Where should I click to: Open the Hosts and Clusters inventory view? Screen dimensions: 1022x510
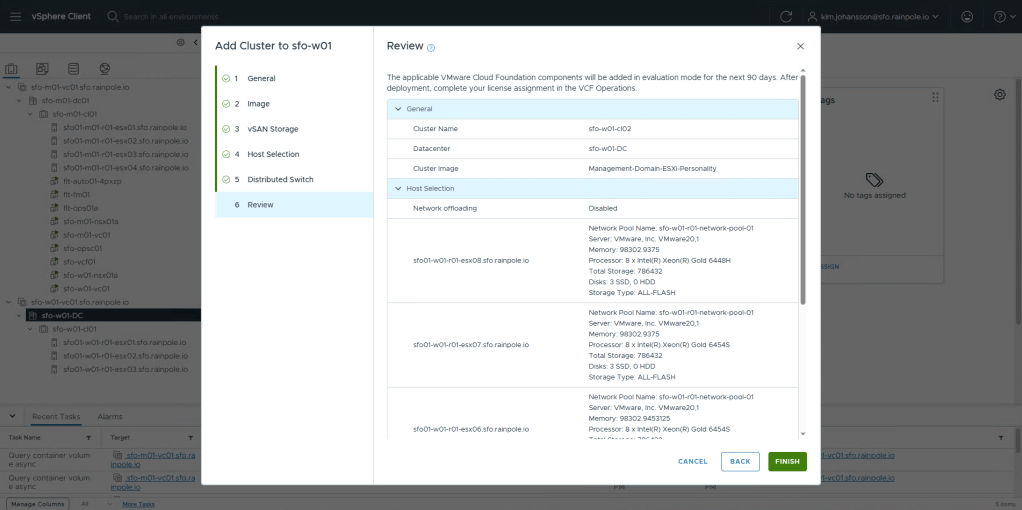click(x=12, y=69)
